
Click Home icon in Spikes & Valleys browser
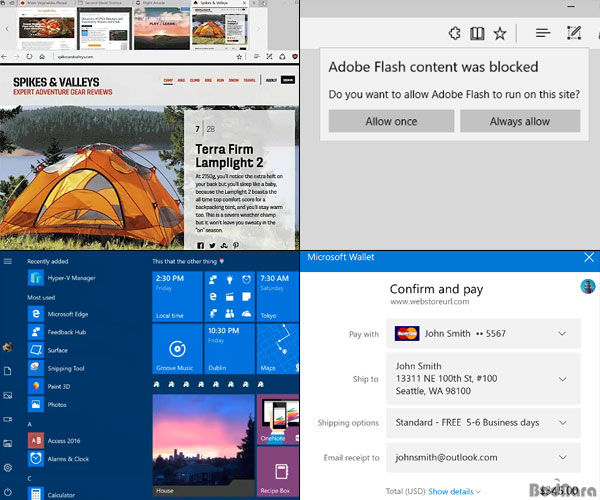coord(42,57)
